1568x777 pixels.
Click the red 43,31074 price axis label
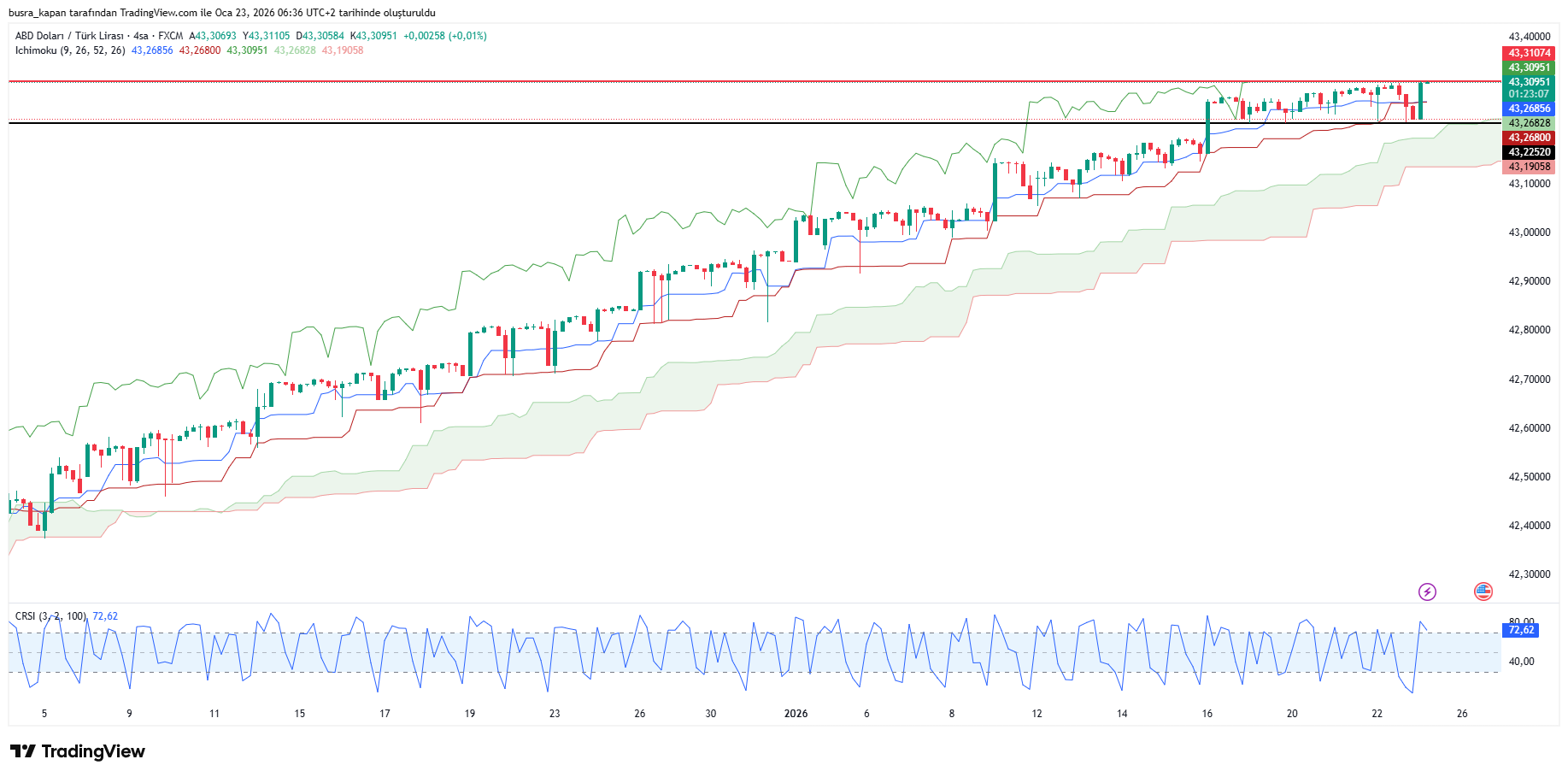(x=1529, y=53)
